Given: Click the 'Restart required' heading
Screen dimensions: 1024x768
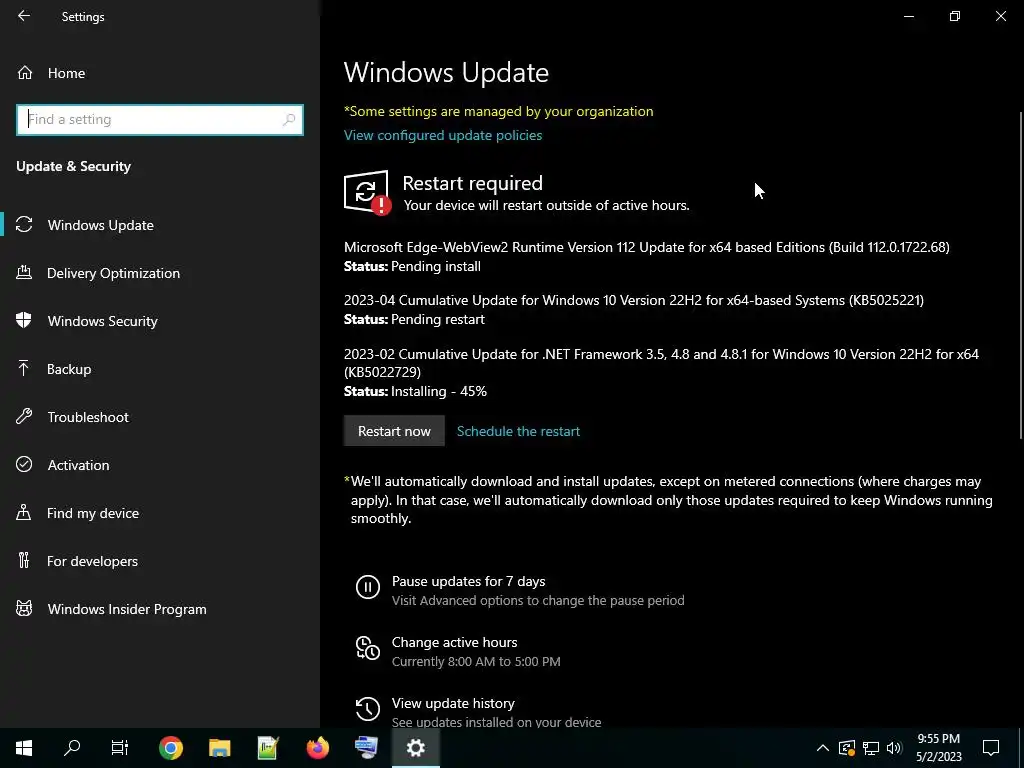Looking at the screenshot, I should pos(472,183).
